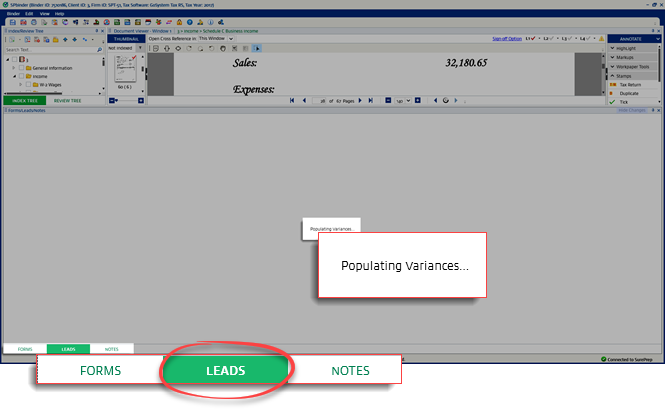Image resolution: width=665 pixels, height=418 pixels.
Task: Click the yellow folder icon in tree toolbar
Action: tap(56, 40)
